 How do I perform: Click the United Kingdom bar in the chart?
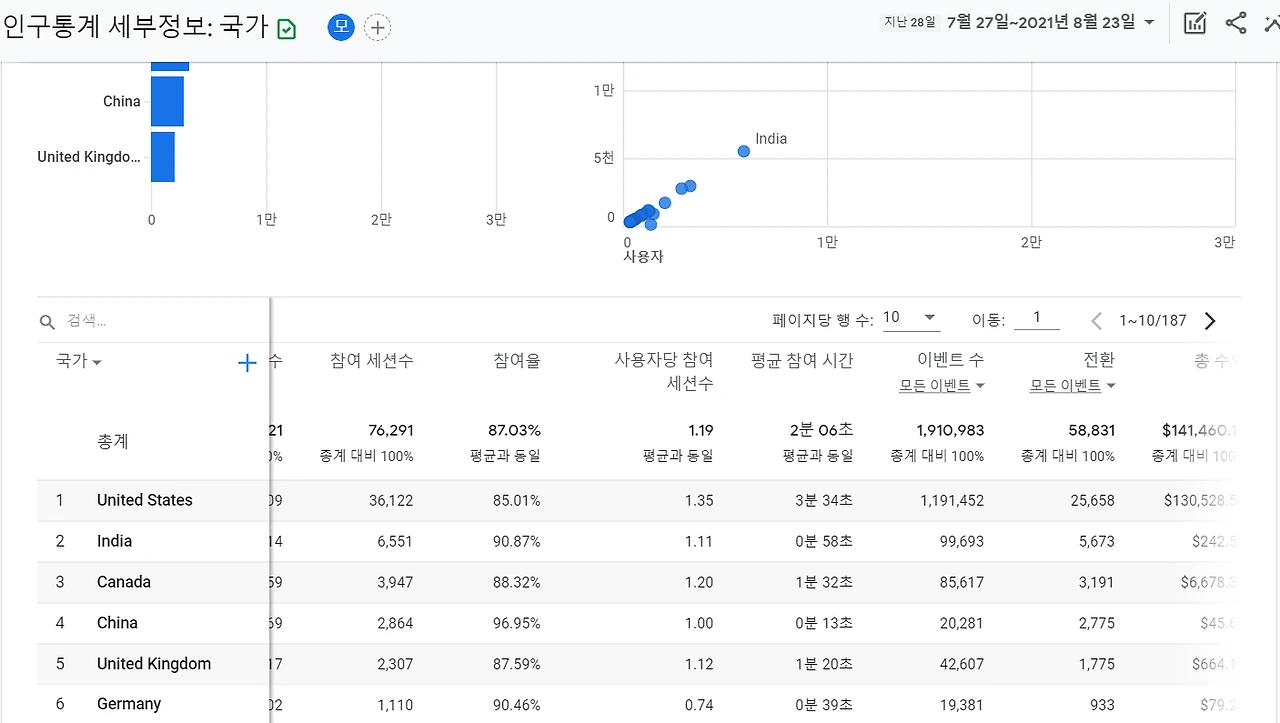click(163, 157)
